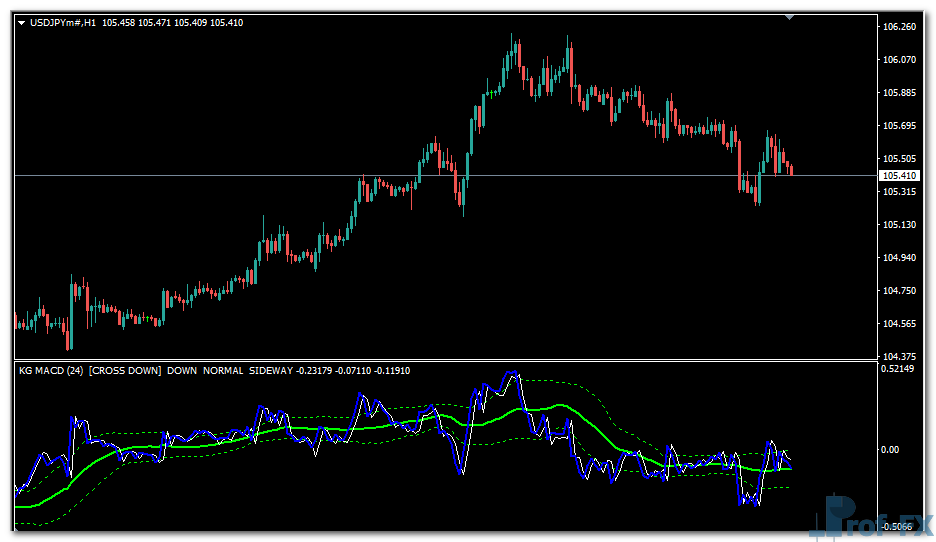The image size is (936, 542).
Task: Click the KG MACD (24) indicator label
Action: click(51, 371)
